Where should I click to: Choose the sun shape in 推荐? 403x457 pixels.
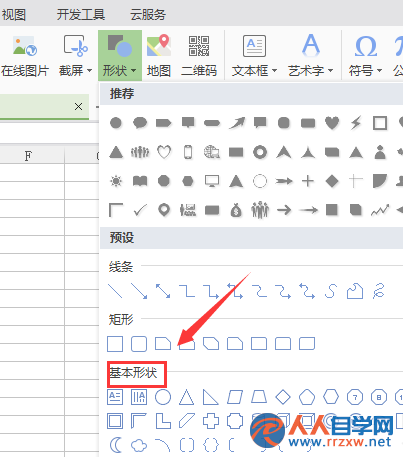tap(116, 181)
